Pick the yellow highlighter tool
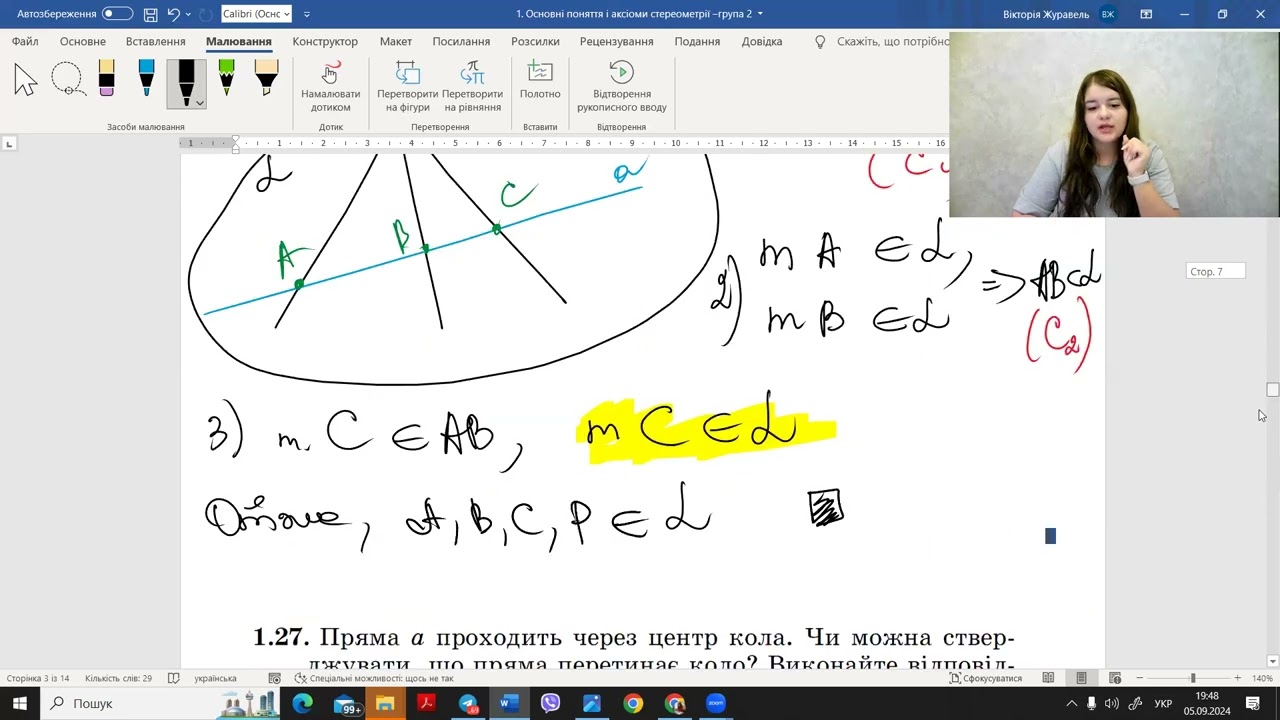Viewport: 1280px width, 720px height. (x=266, y=79)
